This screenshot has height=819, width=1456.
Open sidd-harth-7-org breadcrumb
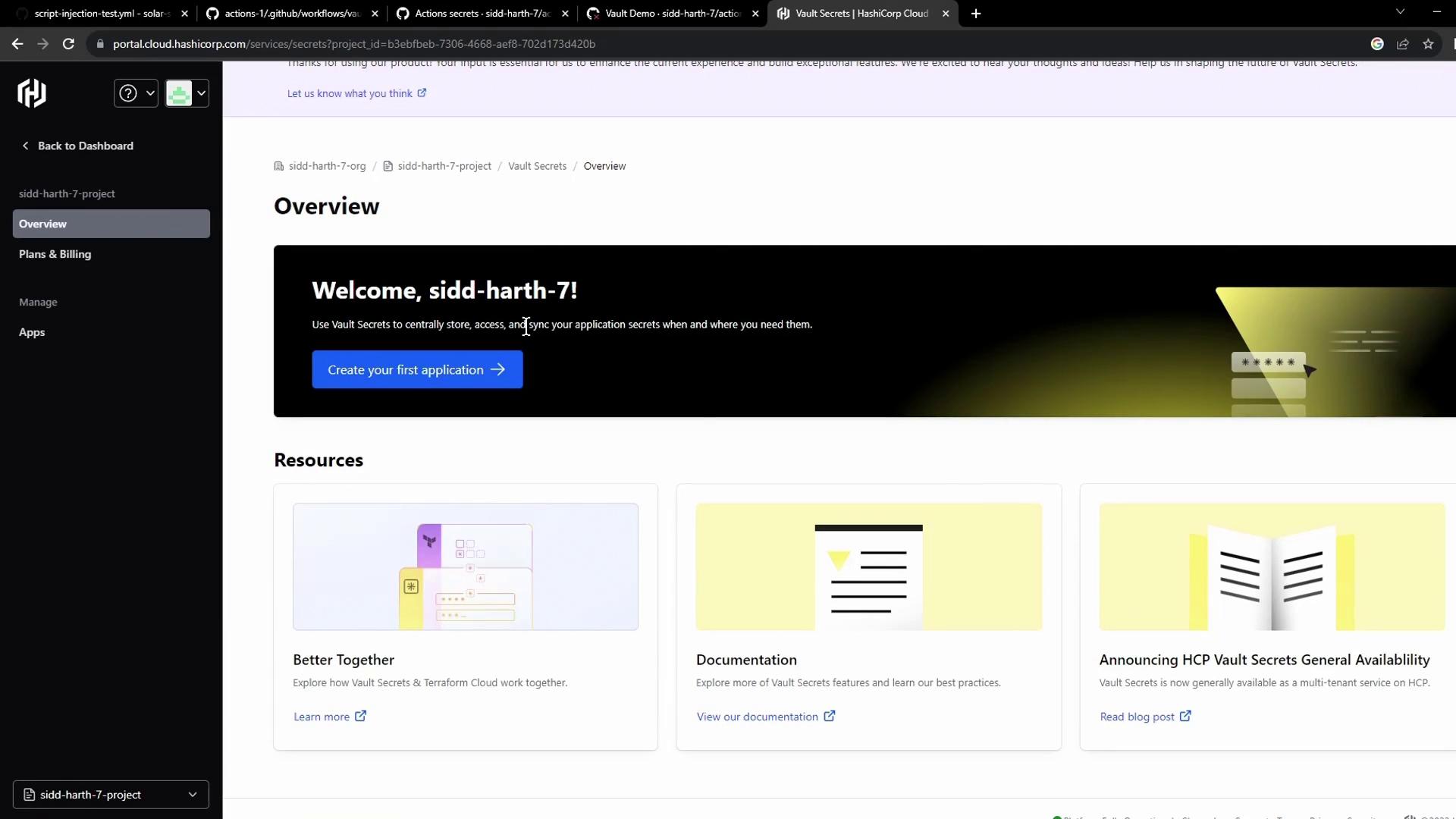[x=326, y=166]
